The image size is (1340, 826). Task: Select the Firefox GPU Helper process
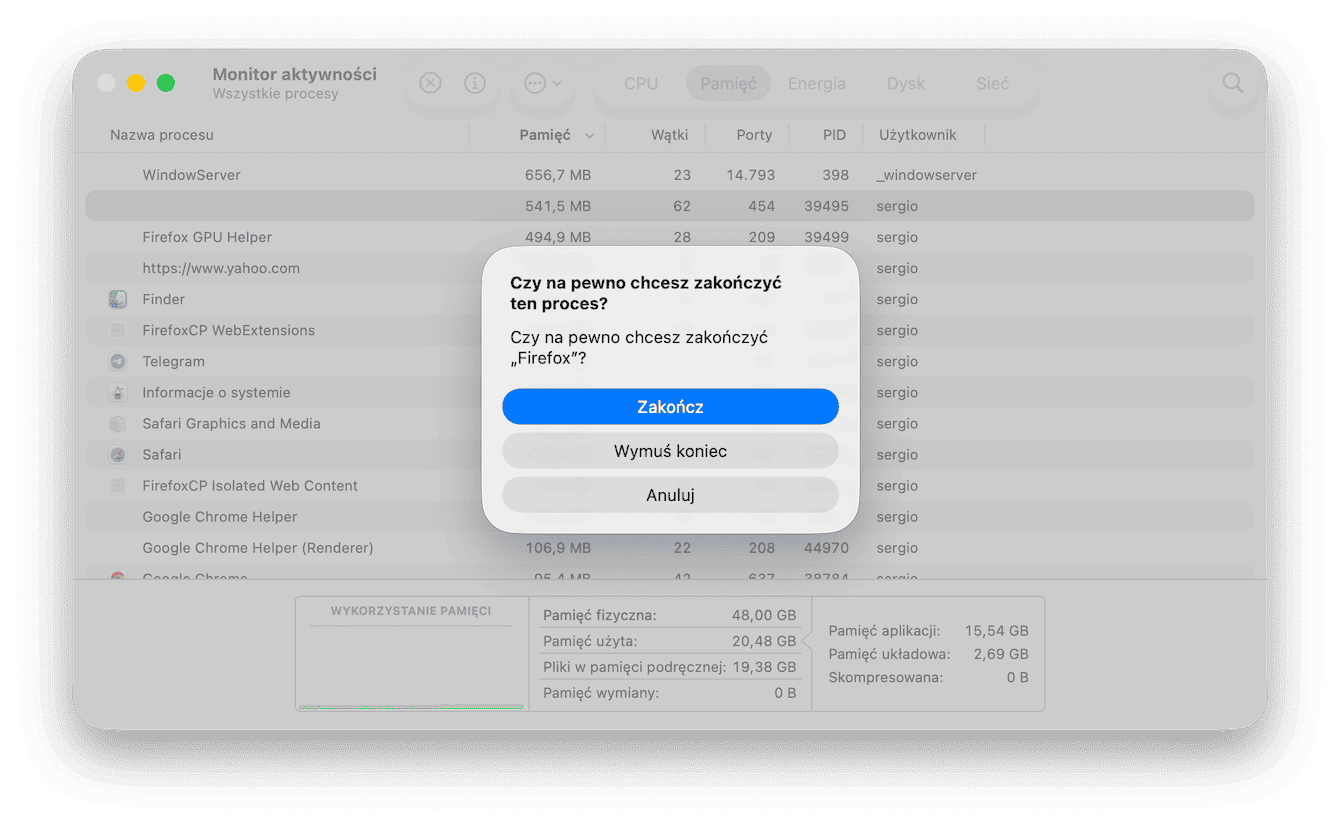(207, 237)
